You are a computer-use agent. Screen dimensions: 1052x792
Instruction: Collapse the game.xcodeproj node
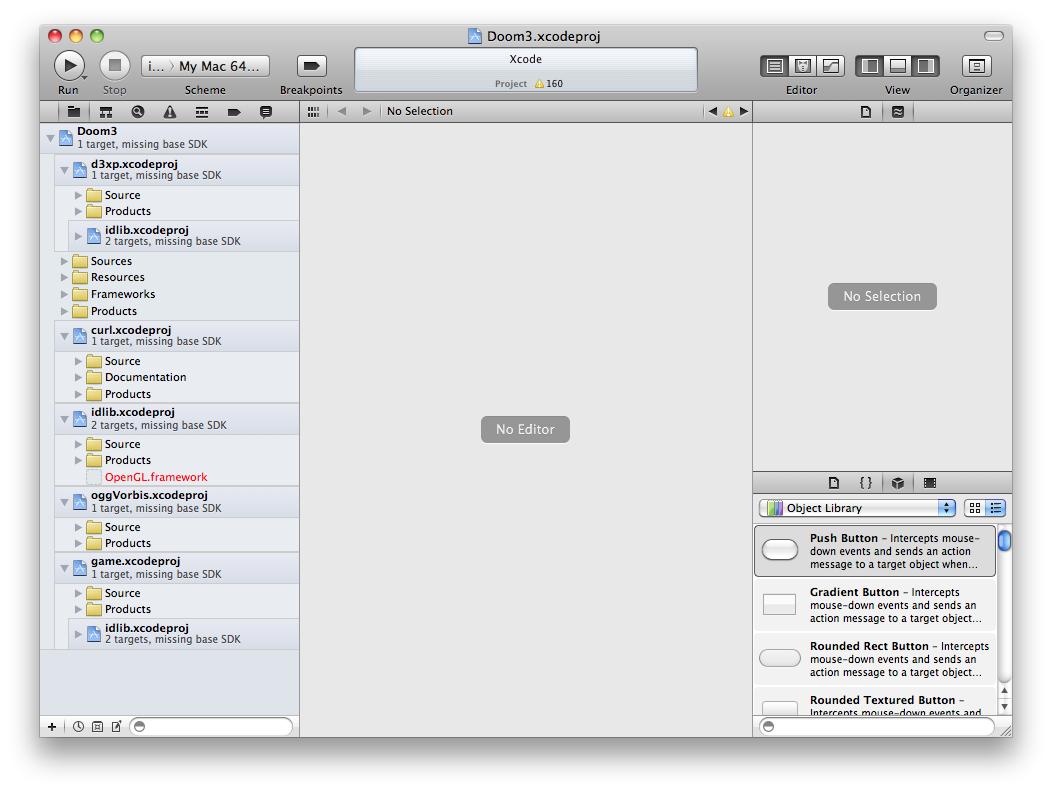(x=64, y=568)
